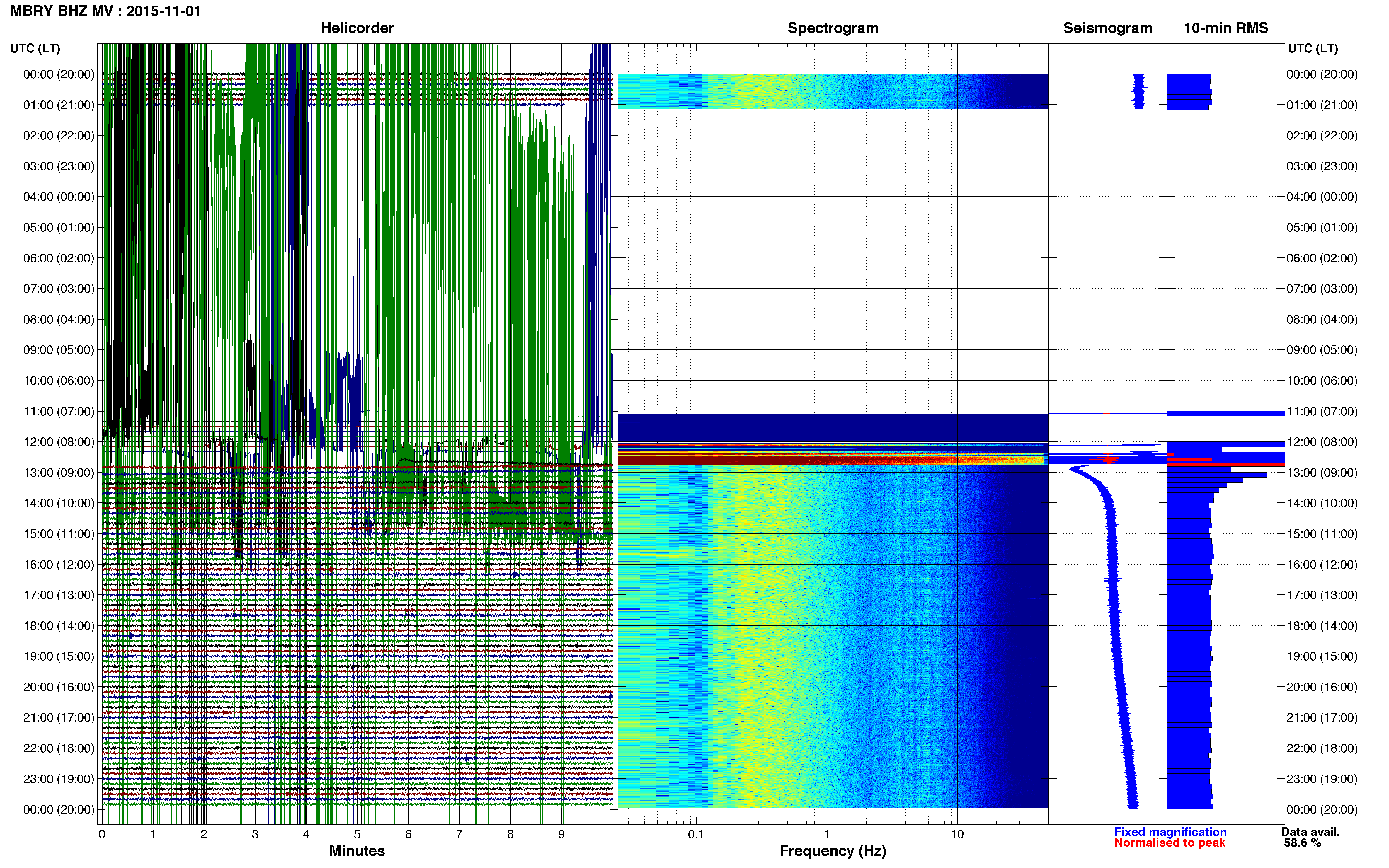Click left axis label '11:00 (07:00)'
Screen dimensions: 1389x868
click(x=59, y=412)
